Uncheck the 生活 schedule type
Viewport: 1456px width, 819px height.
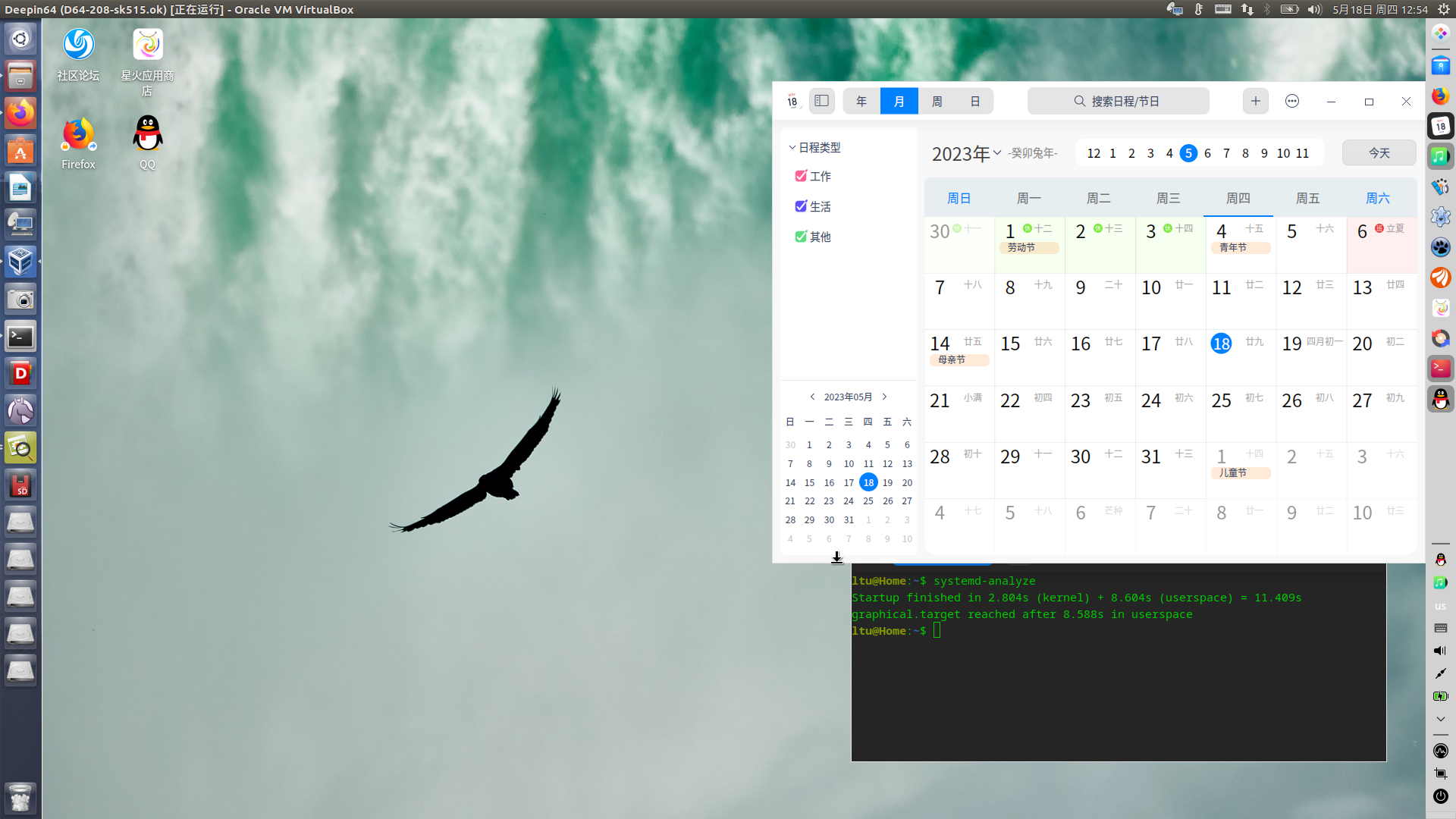click(x=801, y=206)
